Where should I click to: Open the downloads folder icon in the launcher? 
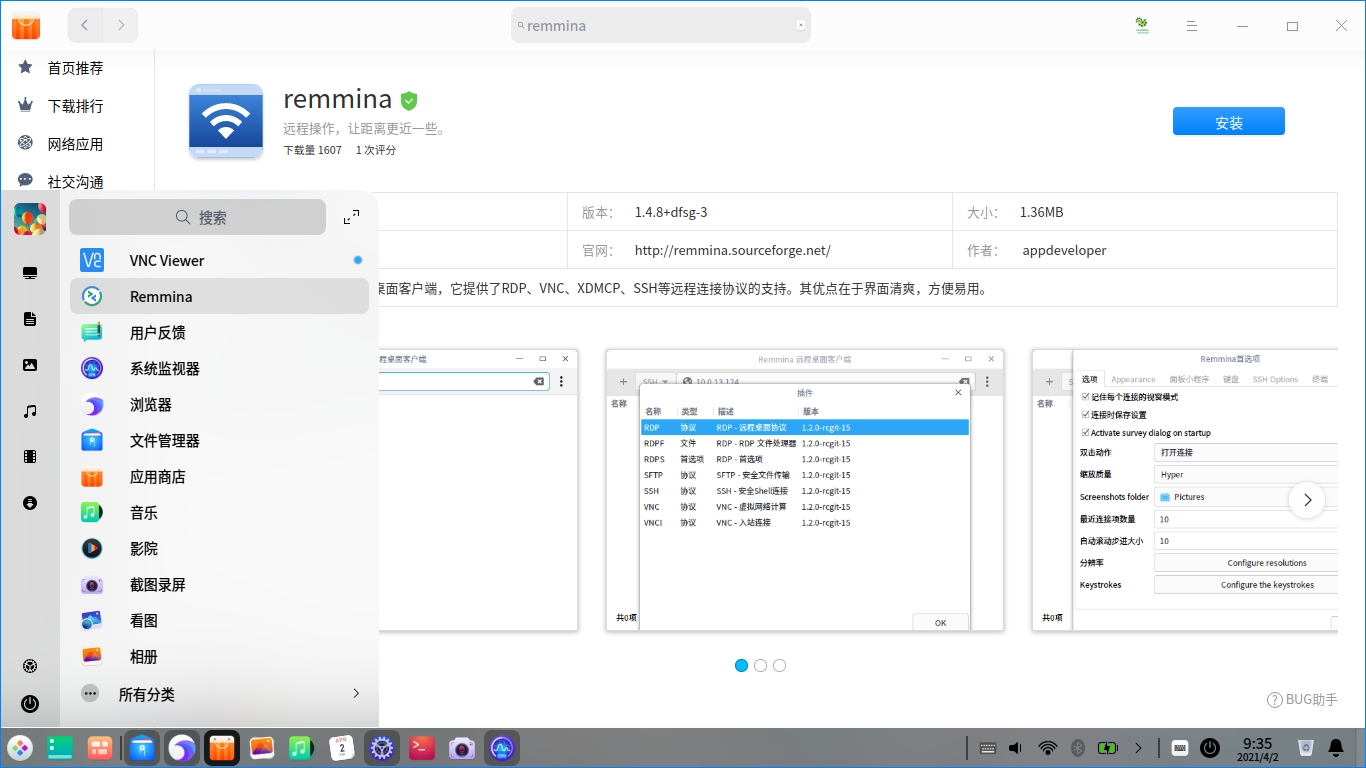tap(30, 503)
